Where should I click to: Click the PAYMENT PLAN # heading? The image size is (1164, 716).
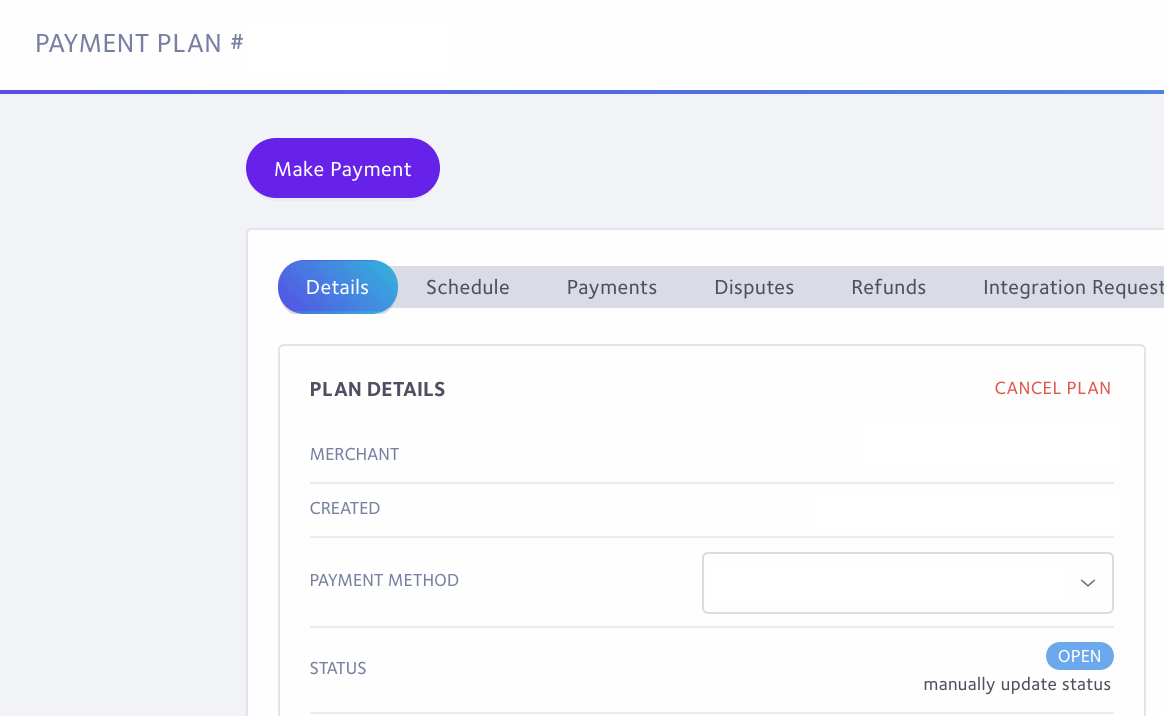coord(139,43)
